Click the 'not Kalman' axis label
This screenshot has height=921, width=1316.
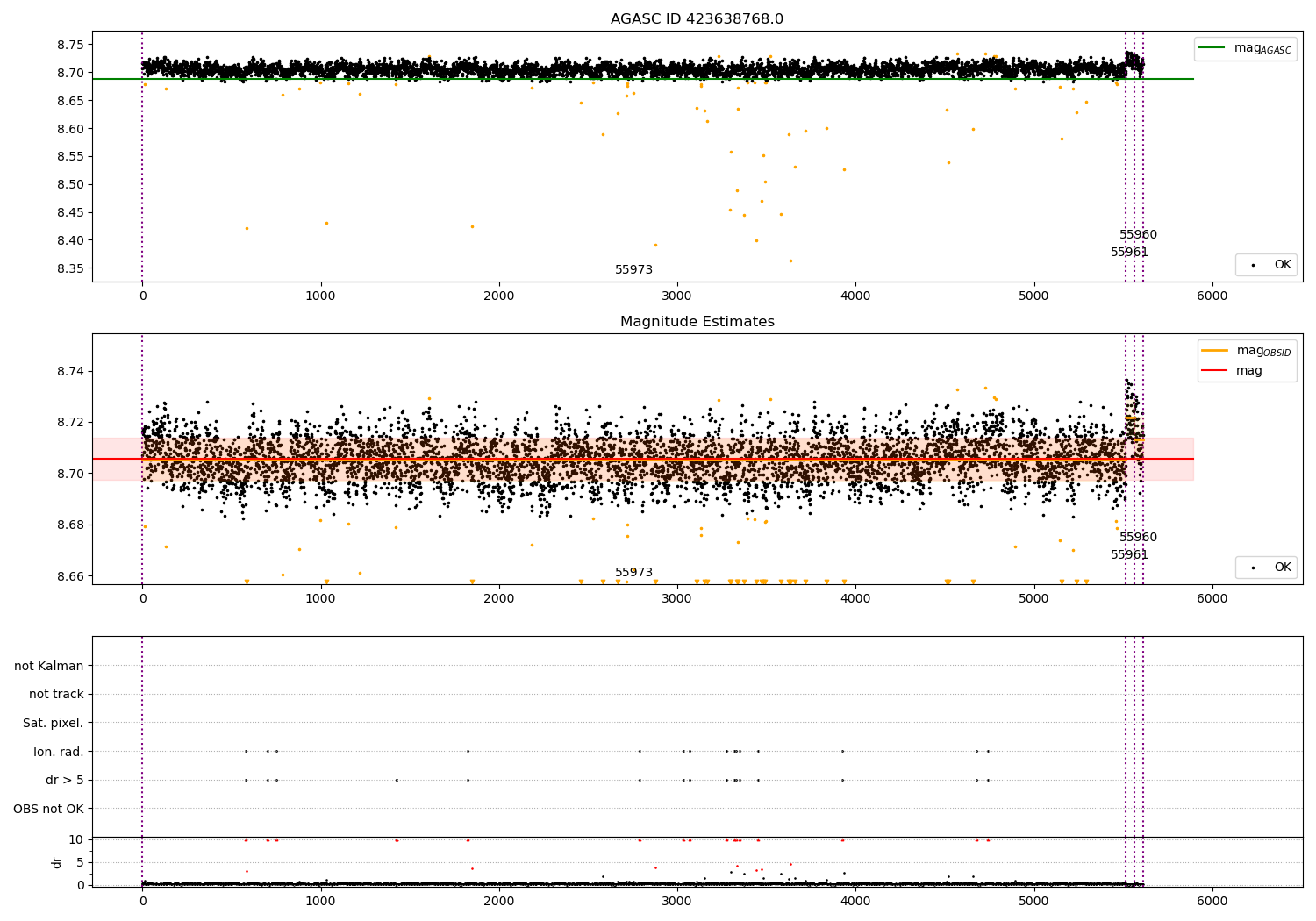click(x=49, y=666)
